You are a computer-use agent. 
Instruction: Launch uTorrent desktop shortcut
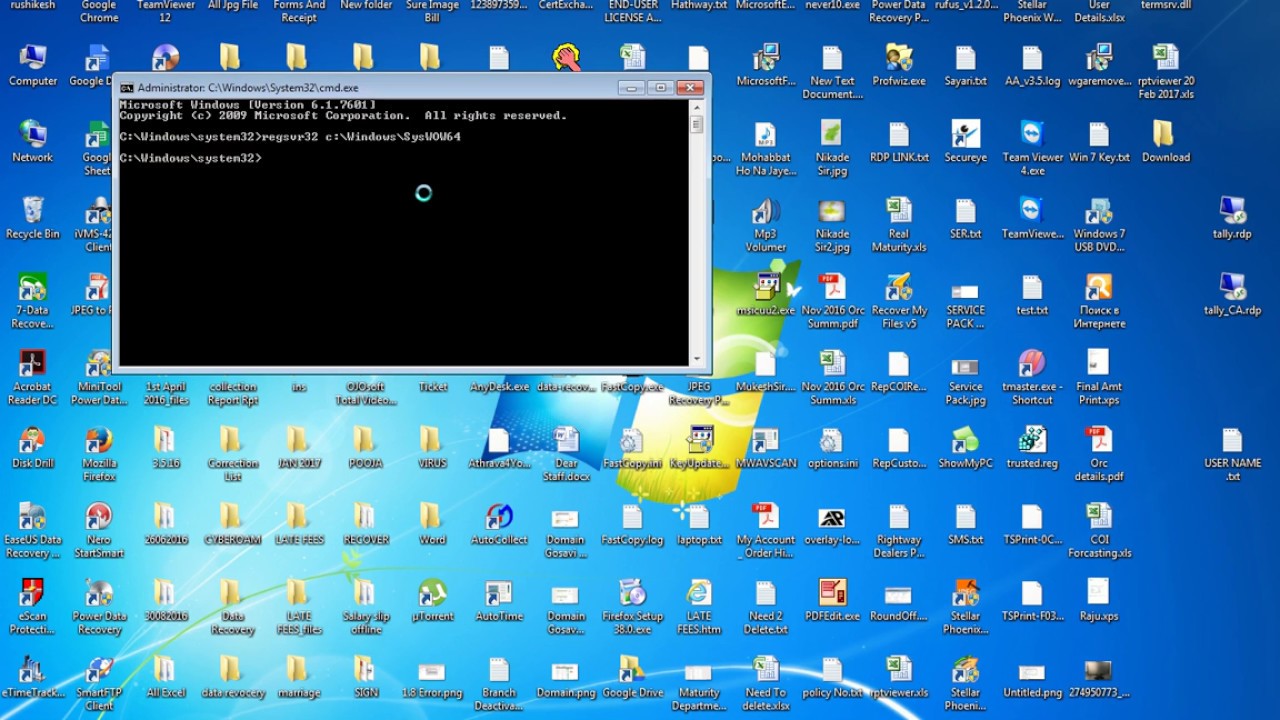click(432, 600)
